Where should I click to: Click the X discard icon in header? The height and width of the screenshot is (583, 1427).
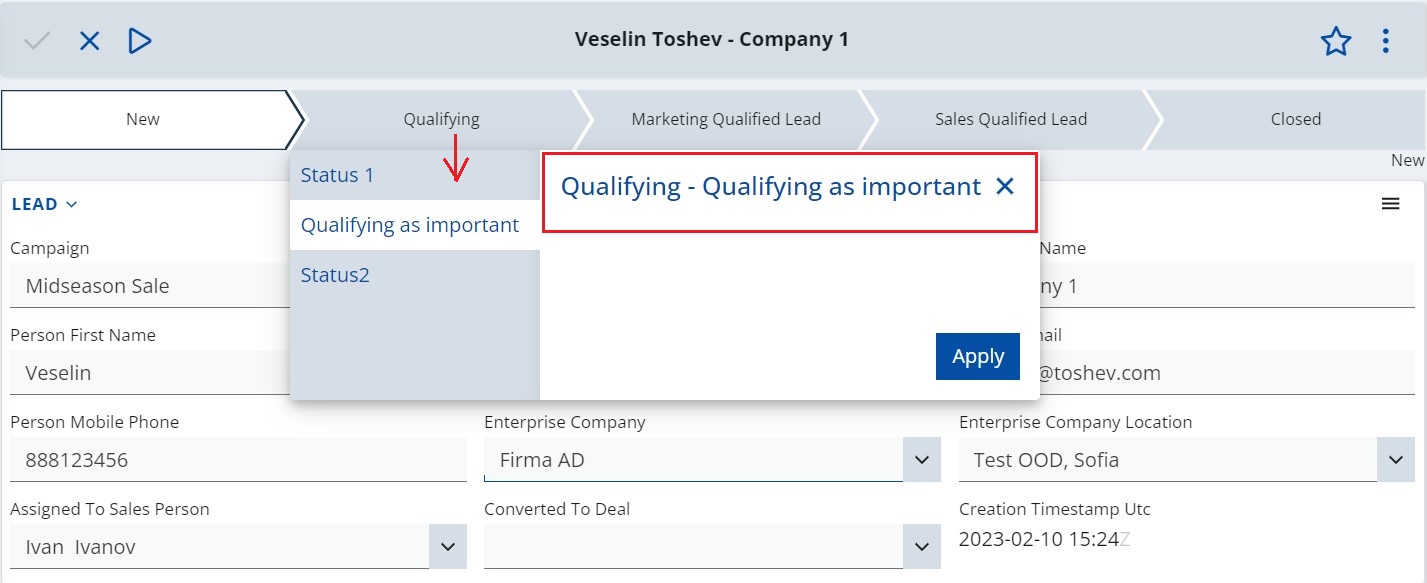click(x=90, y=41)
